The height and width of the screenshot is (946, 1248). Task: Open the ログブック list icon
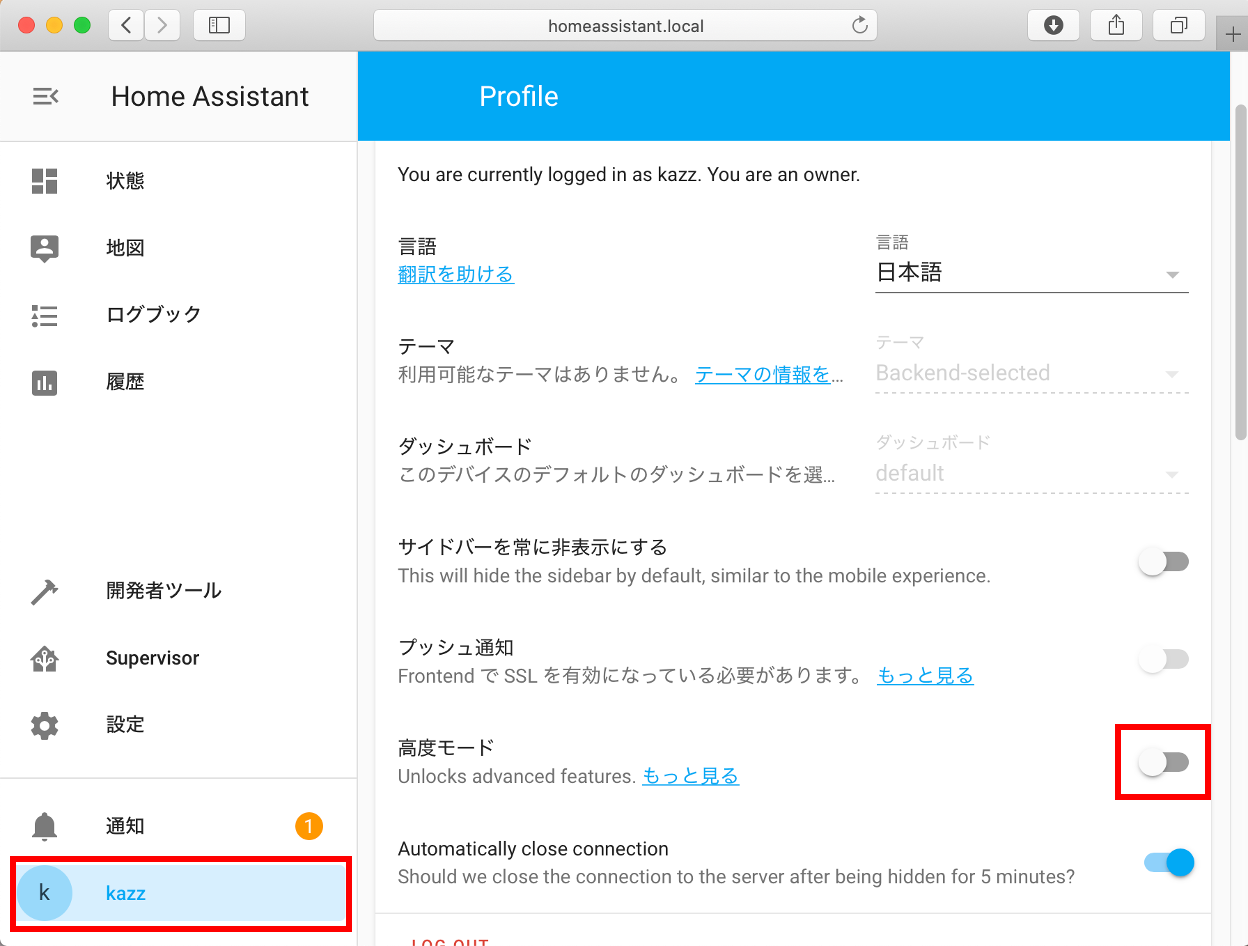pyautogui.click(x=45, y=315)
